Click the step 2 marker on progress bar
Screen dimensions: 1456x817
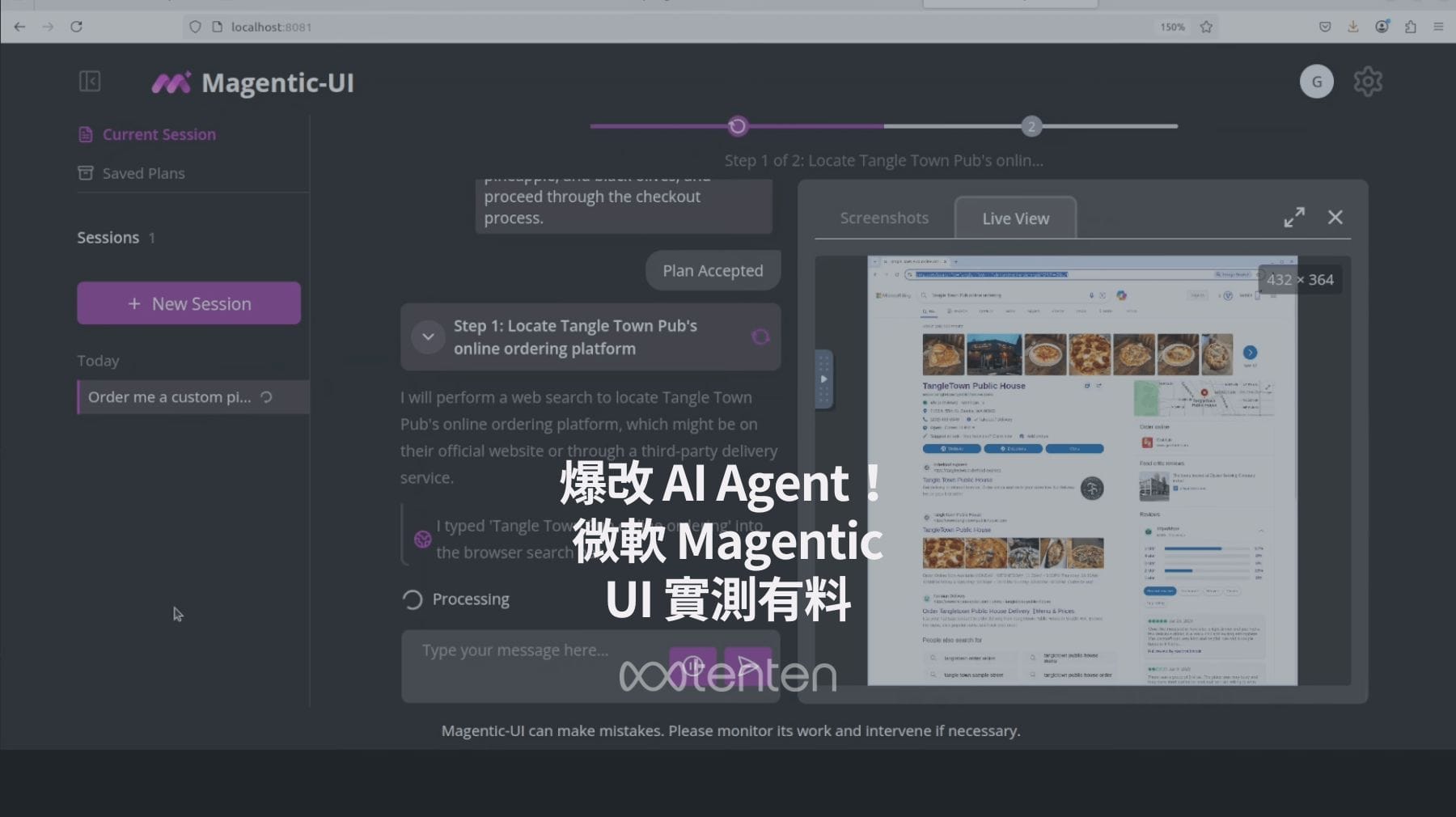point(1031,126)
